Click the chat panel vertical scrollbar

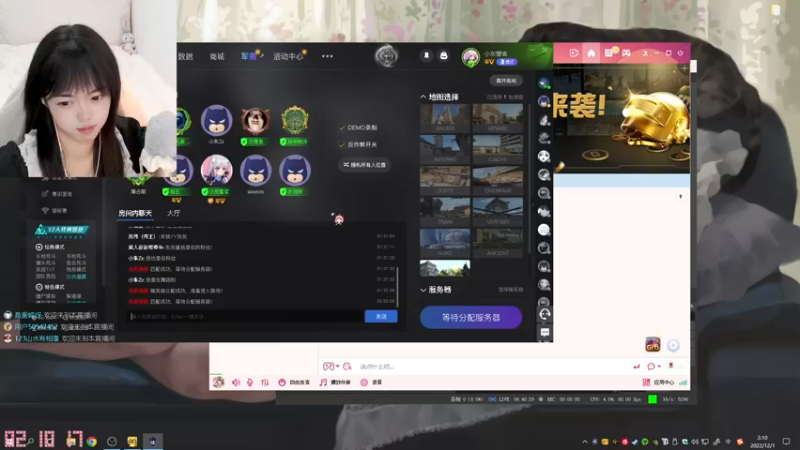[397, 287]
